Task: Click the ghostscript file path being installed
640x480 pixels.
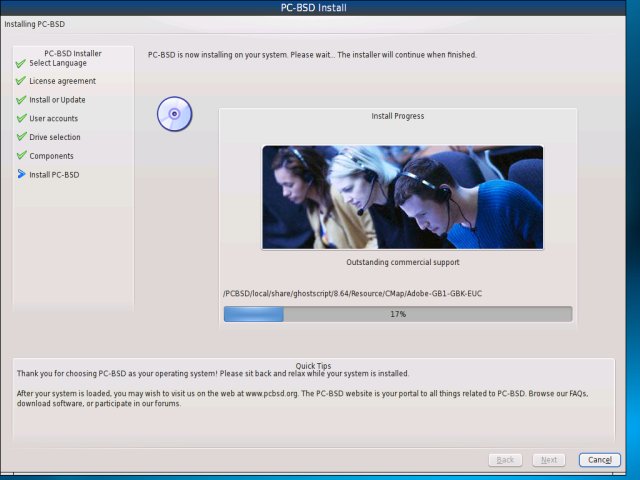Action: 352,293
